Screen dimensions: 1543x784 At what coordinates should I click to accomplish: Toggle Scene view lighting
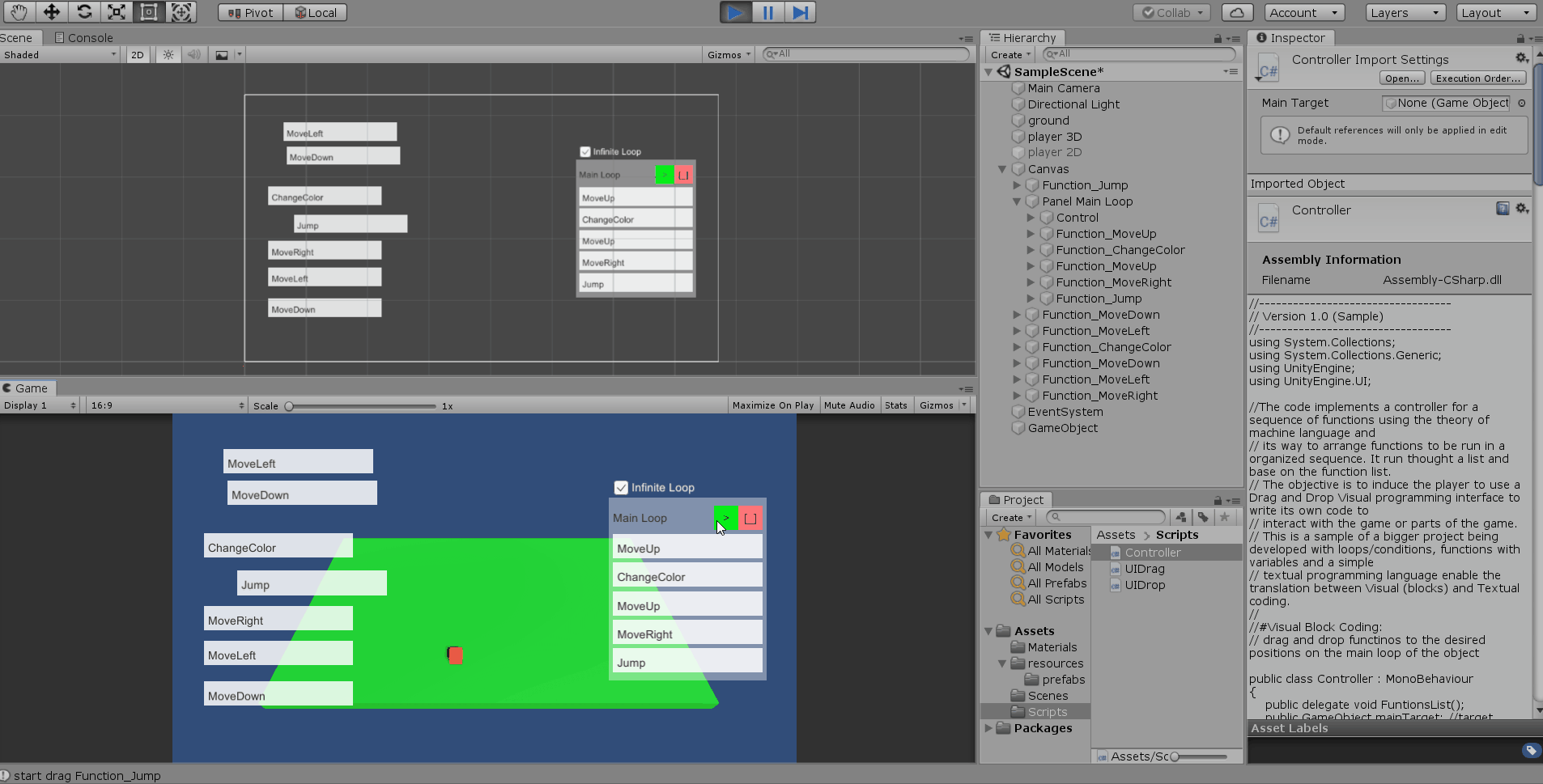168,55
